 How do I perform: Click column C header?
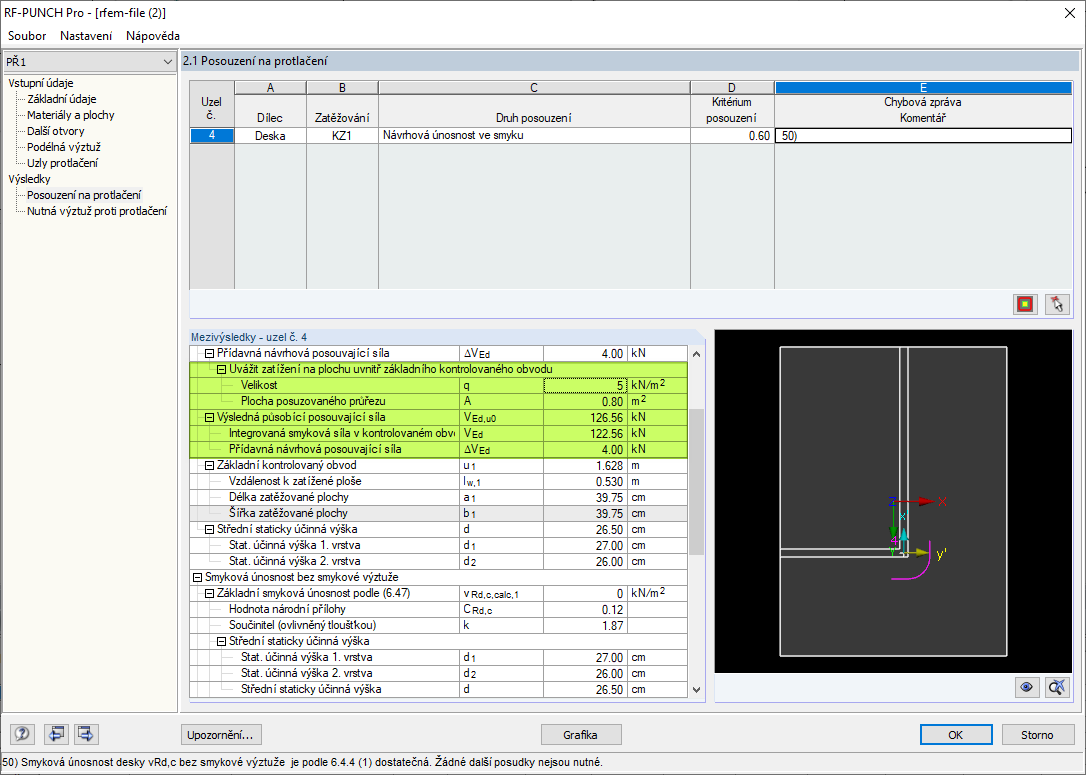click(x=534, y=87)
